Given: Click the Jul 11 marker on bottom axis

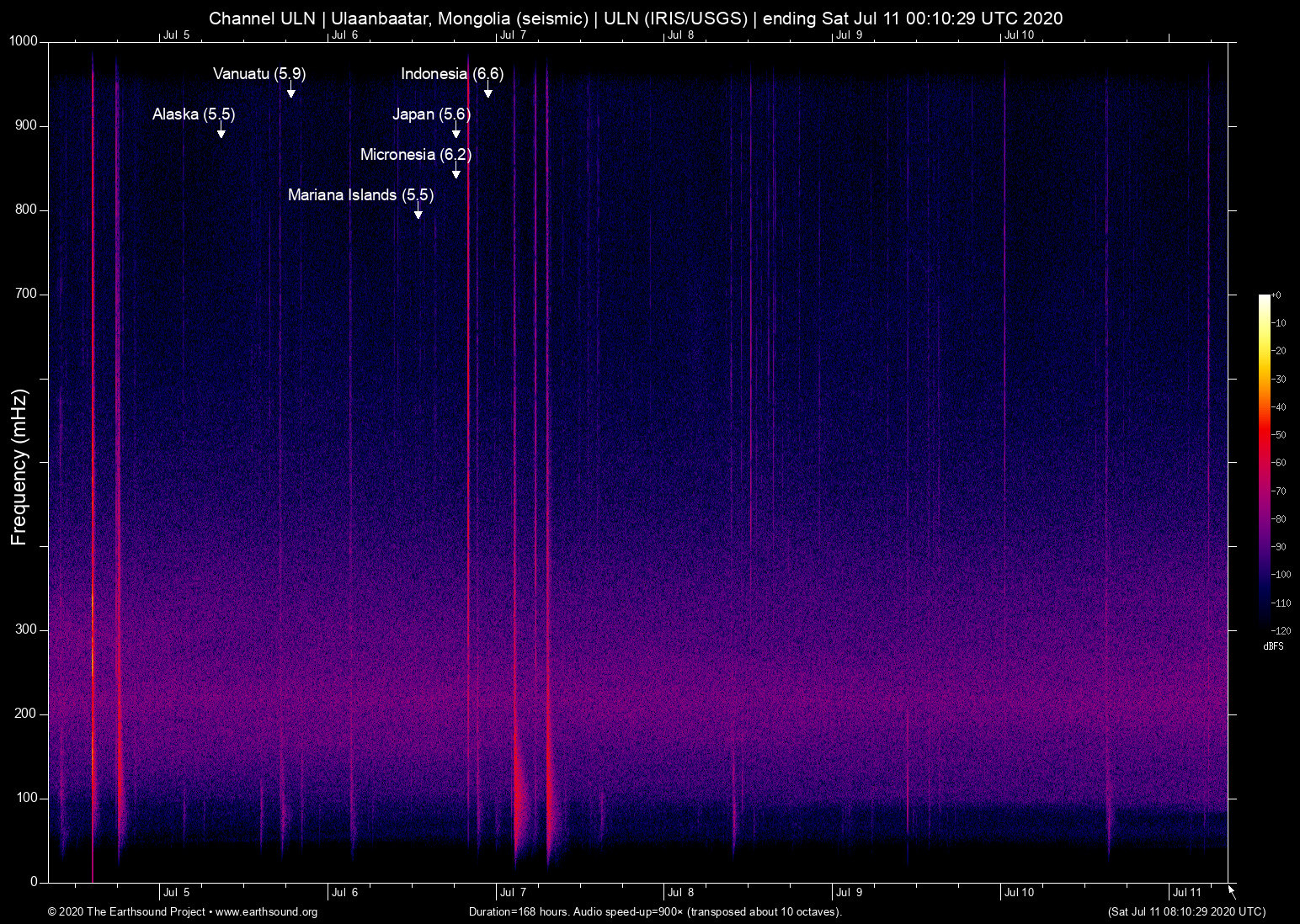Looking at the screenshot, I should coord(1186,893).
